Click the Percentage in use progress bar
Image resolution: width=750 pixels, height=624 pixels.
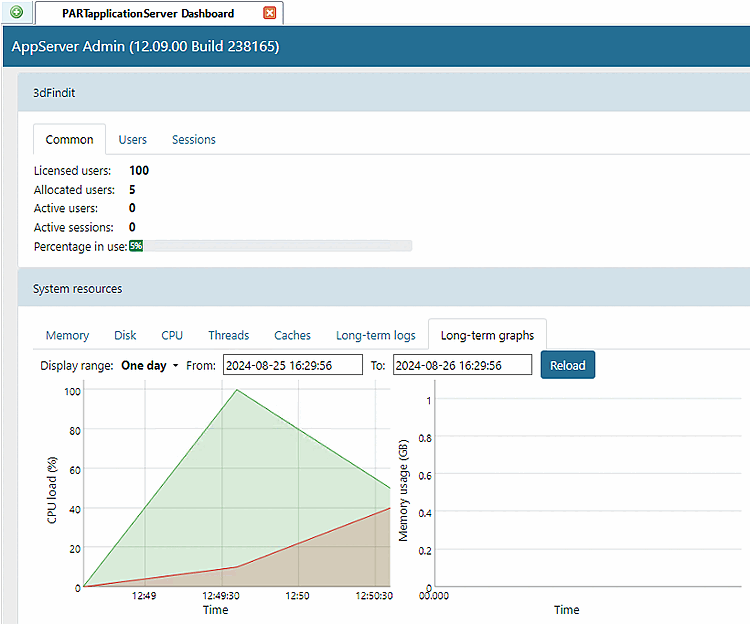pos(270,246)
